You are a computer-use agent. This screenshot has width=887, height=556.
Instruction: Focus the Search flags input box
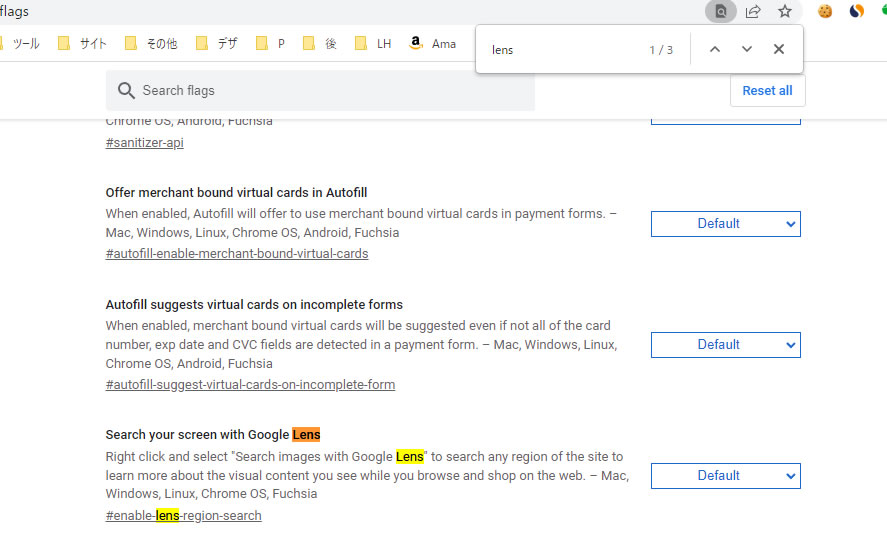tap(320, 90)
